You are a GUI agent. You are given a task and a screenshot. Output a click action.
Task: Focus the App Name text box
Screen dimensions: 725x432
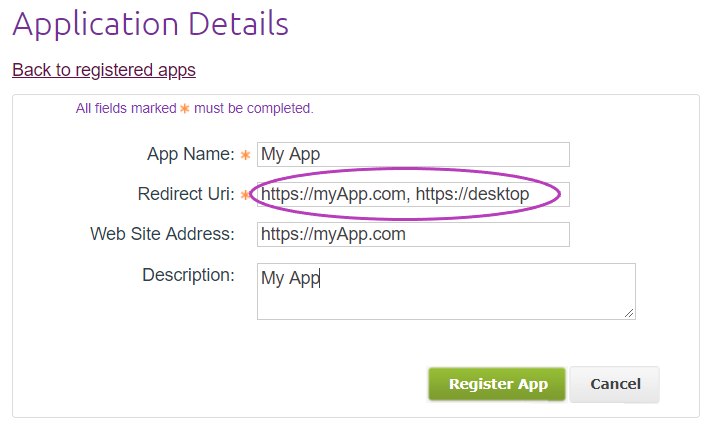pos(413,154)
